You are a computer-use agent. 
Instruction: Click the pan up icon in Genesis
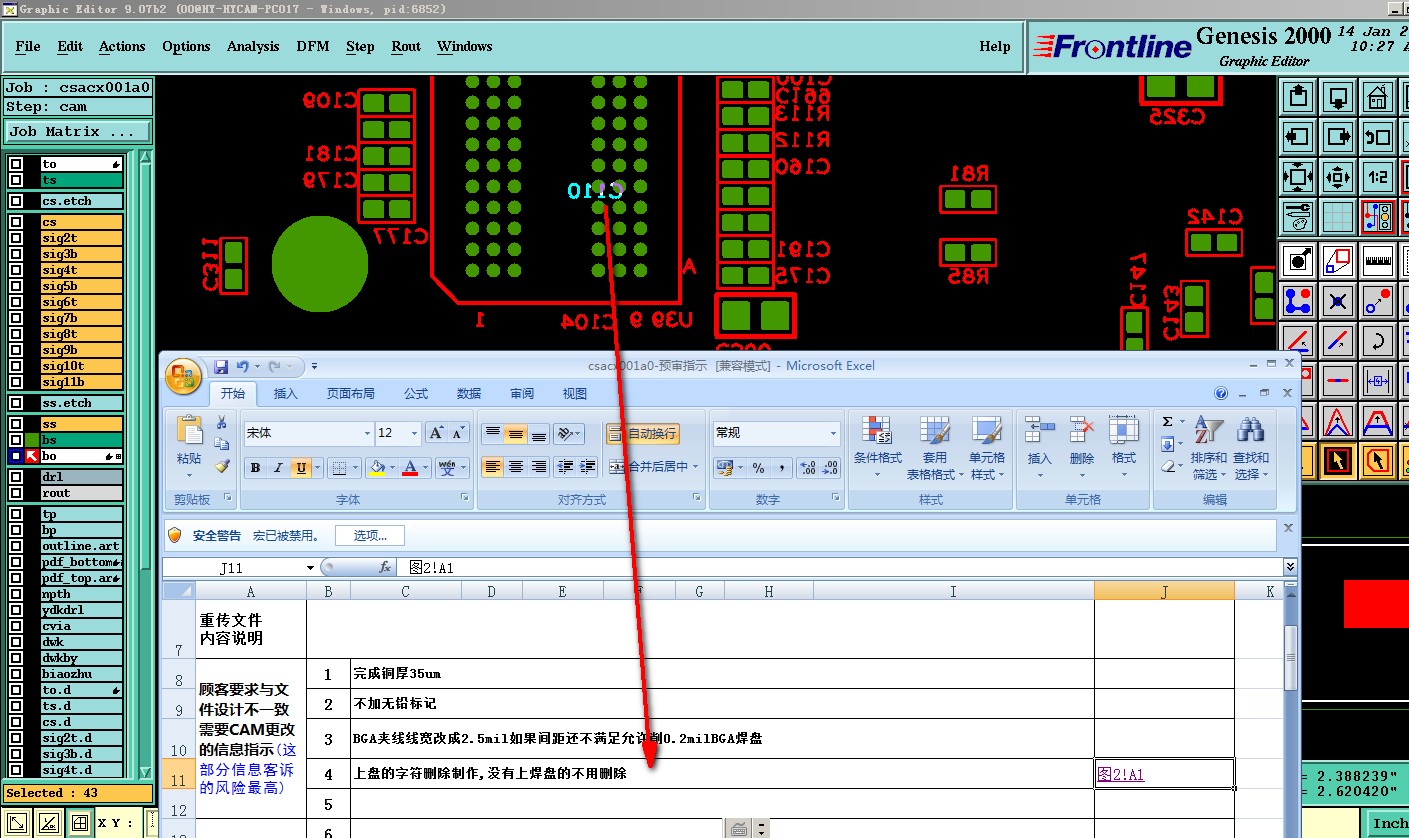pos(1298,97)
